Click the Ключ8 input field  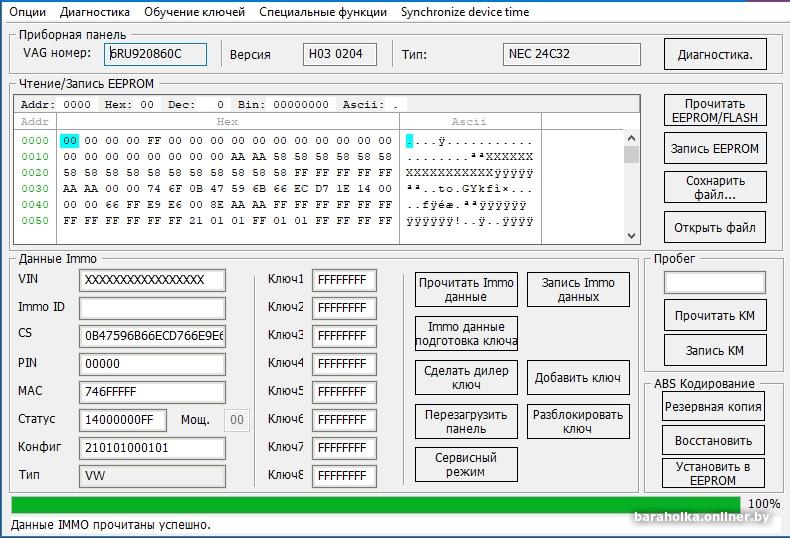click(x=344, y=476)
